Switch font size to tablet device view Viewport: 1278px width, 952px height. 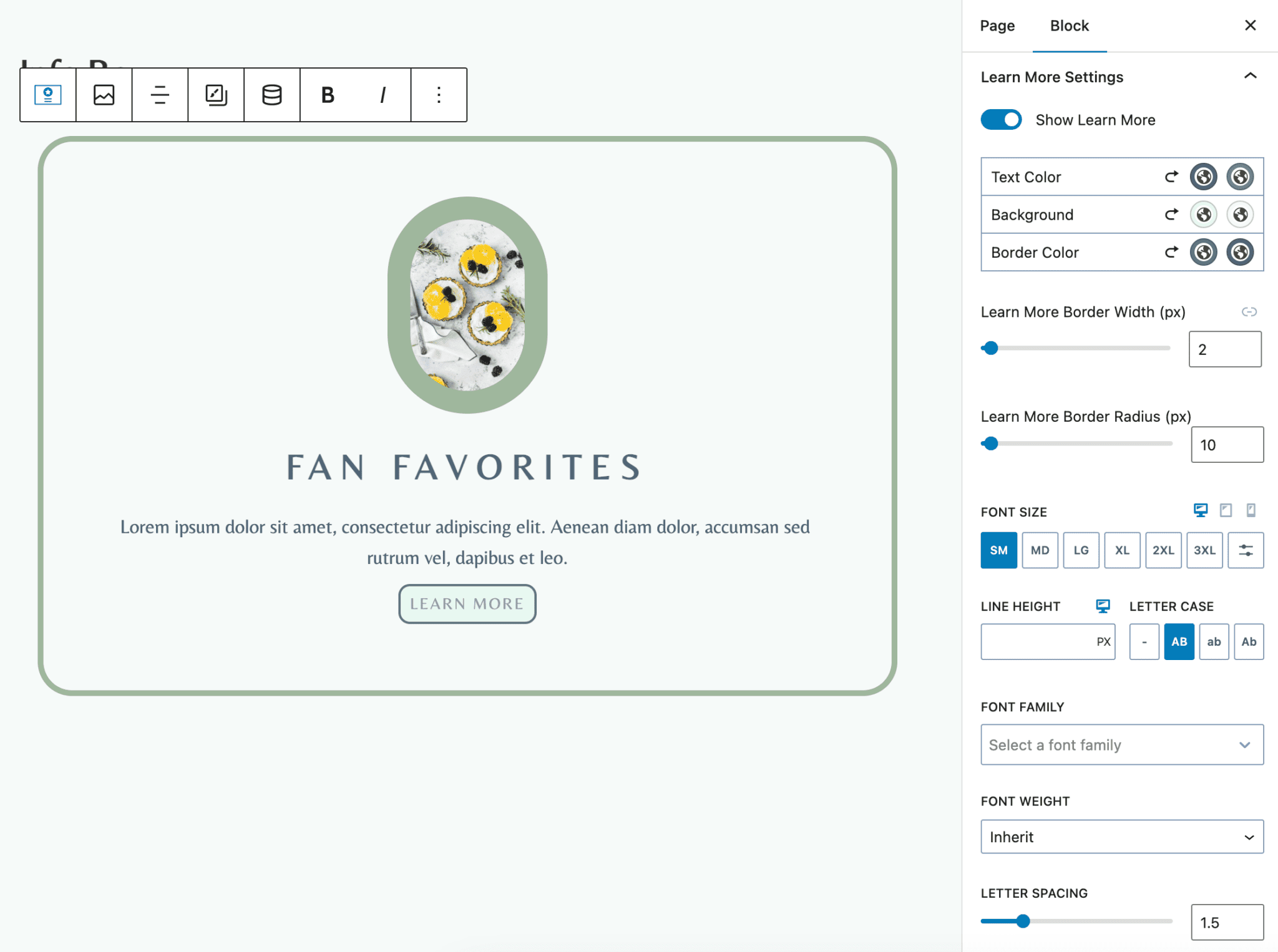(x=1226, y=511)
